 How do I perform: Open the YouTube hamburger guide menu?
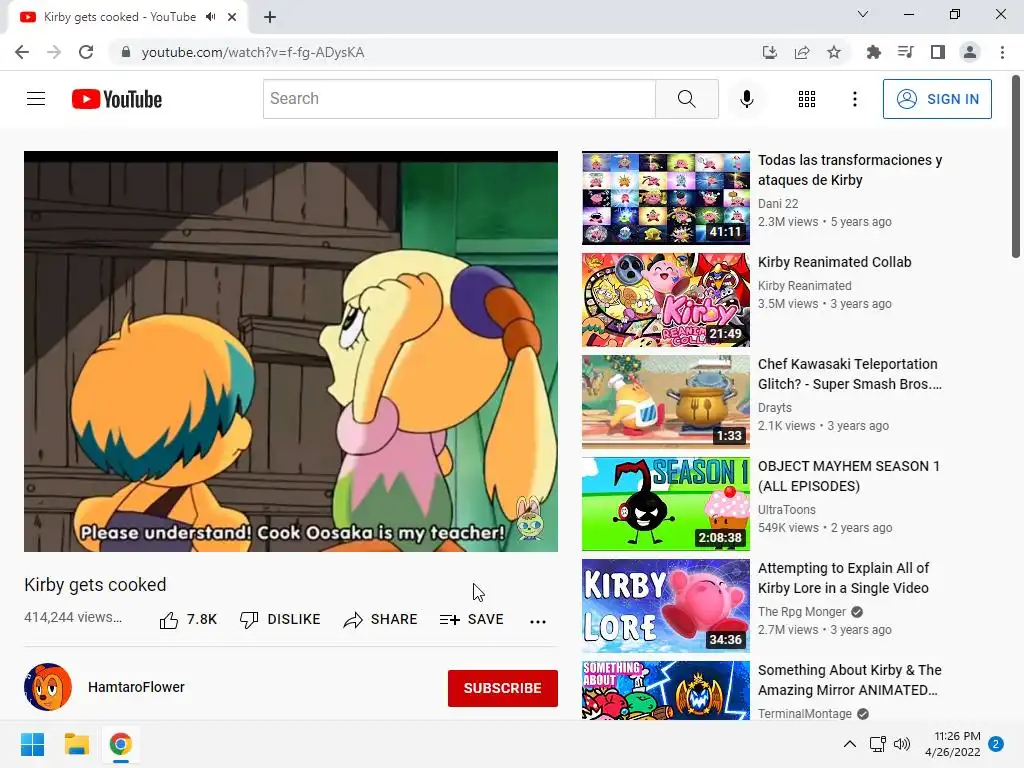(x=36, y=99)
